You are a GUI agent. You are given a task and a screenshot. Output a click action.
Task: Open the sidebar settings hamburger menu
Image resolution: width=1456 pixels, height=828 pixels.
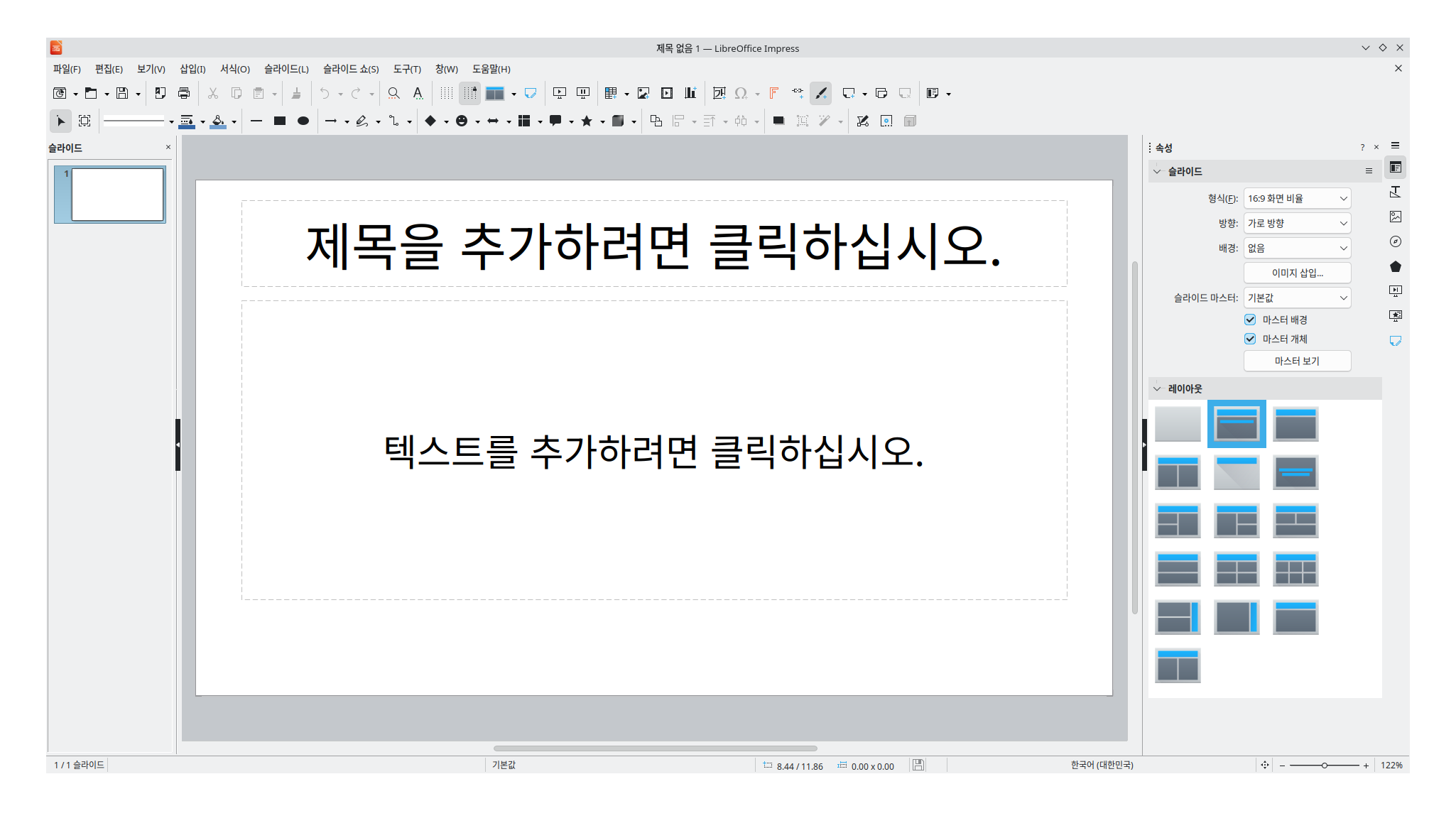pyautogui.click(x=1396, y=146)
